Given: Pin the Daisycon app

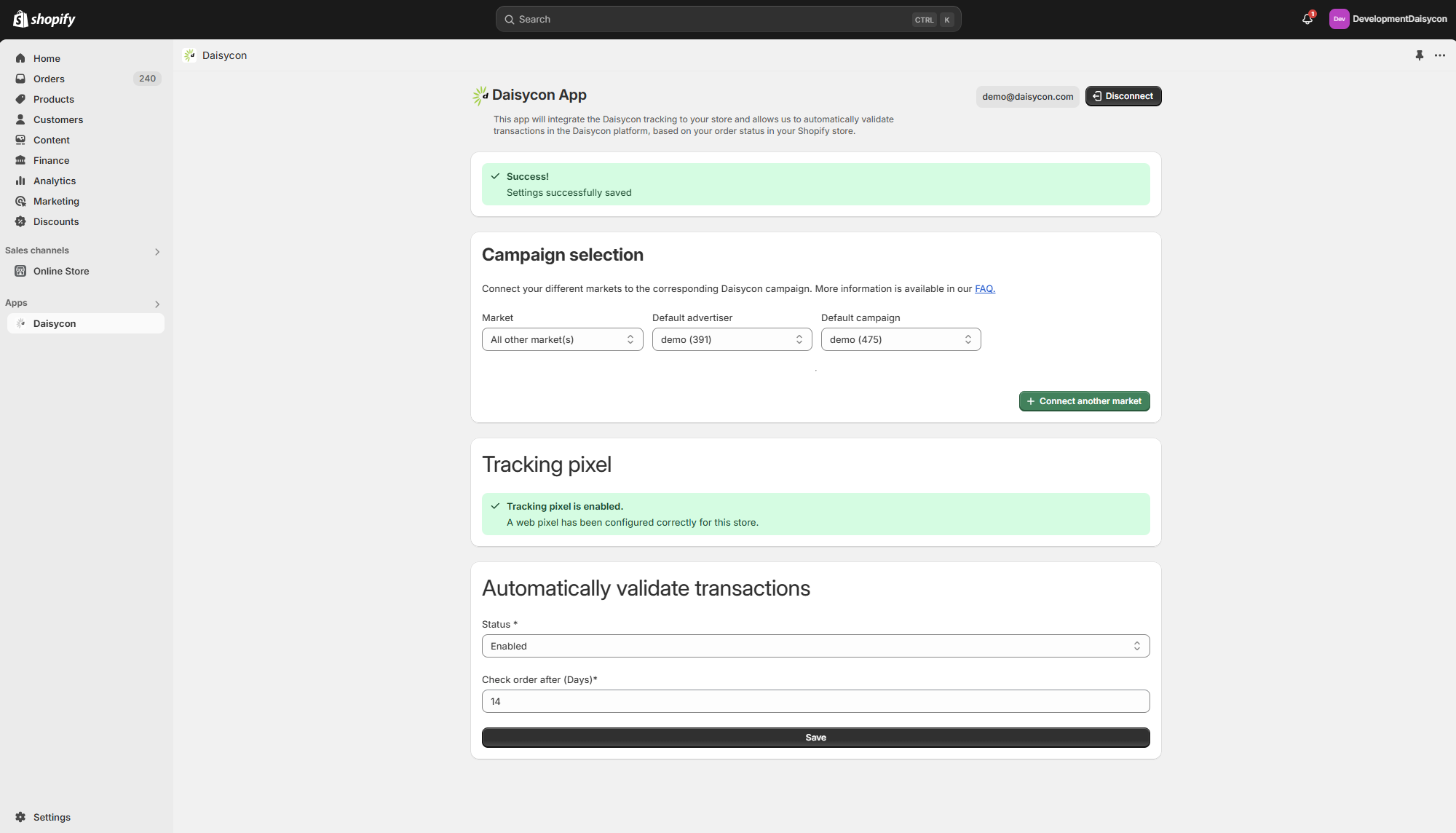Looking at the screenshot, I should point(1419,55).
